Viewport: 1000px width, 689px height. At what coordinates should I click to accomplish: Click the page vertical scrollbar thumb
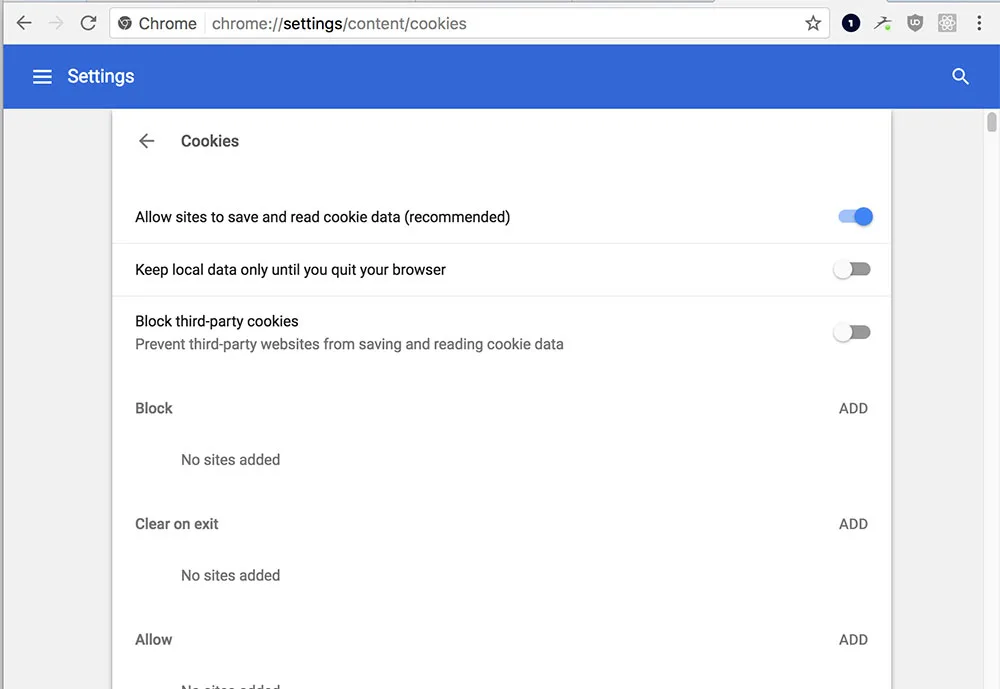[991, 122]
